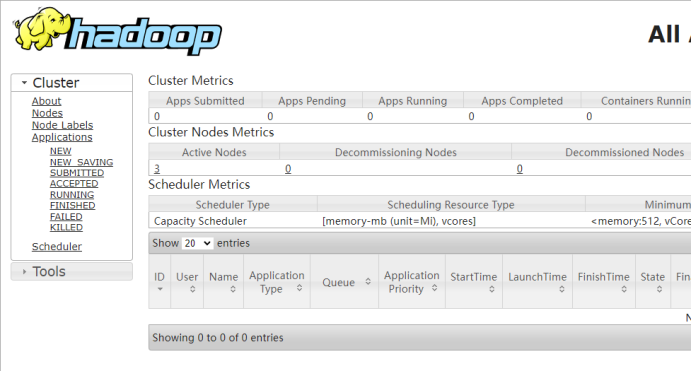The image size is (692, 372).
Task: Click the Apps Completed header
Action: pos(522,101)
